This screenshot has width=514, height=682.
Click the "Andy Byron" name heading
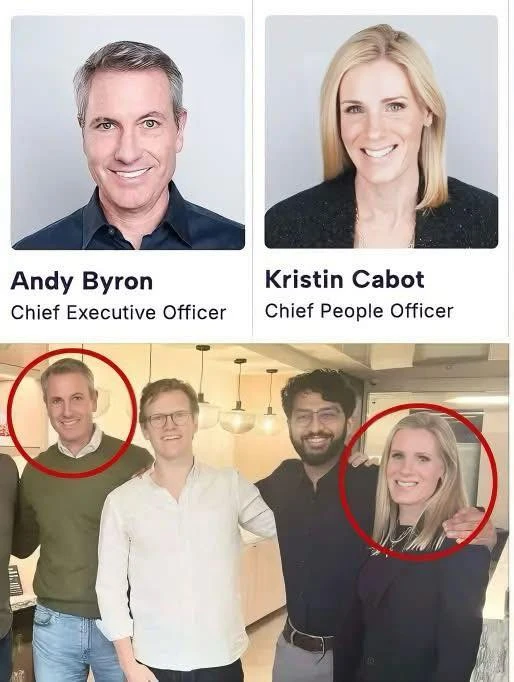pos(82,281)
